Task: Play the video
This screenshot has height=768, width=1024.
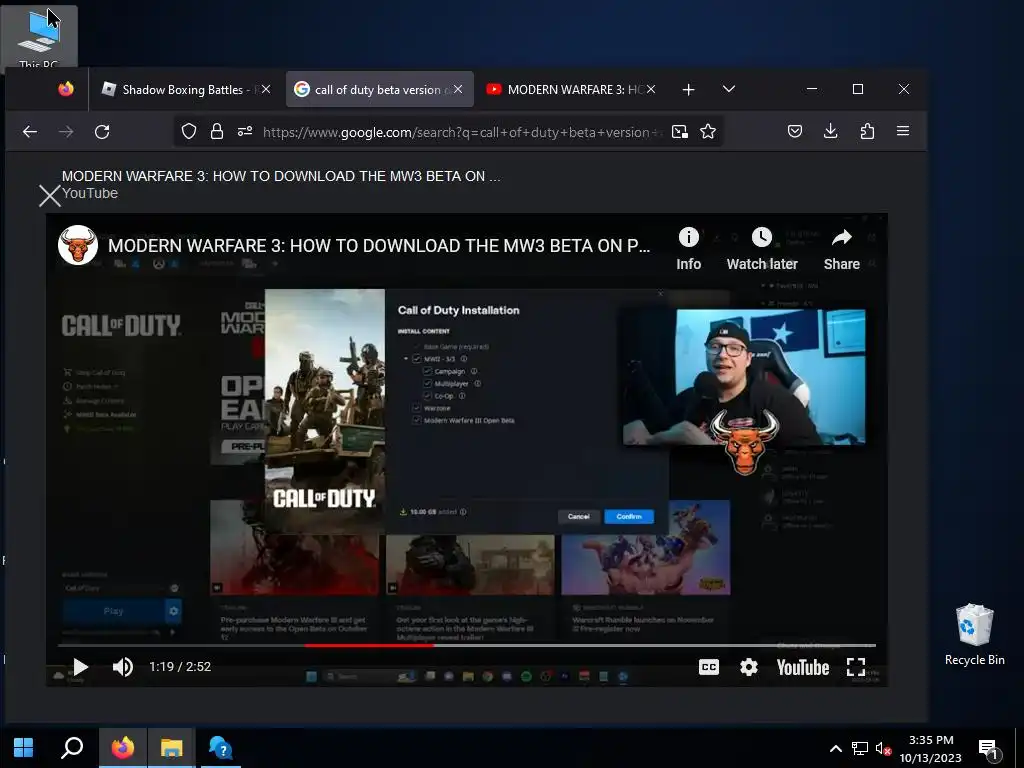Action: tap(80, 667)
